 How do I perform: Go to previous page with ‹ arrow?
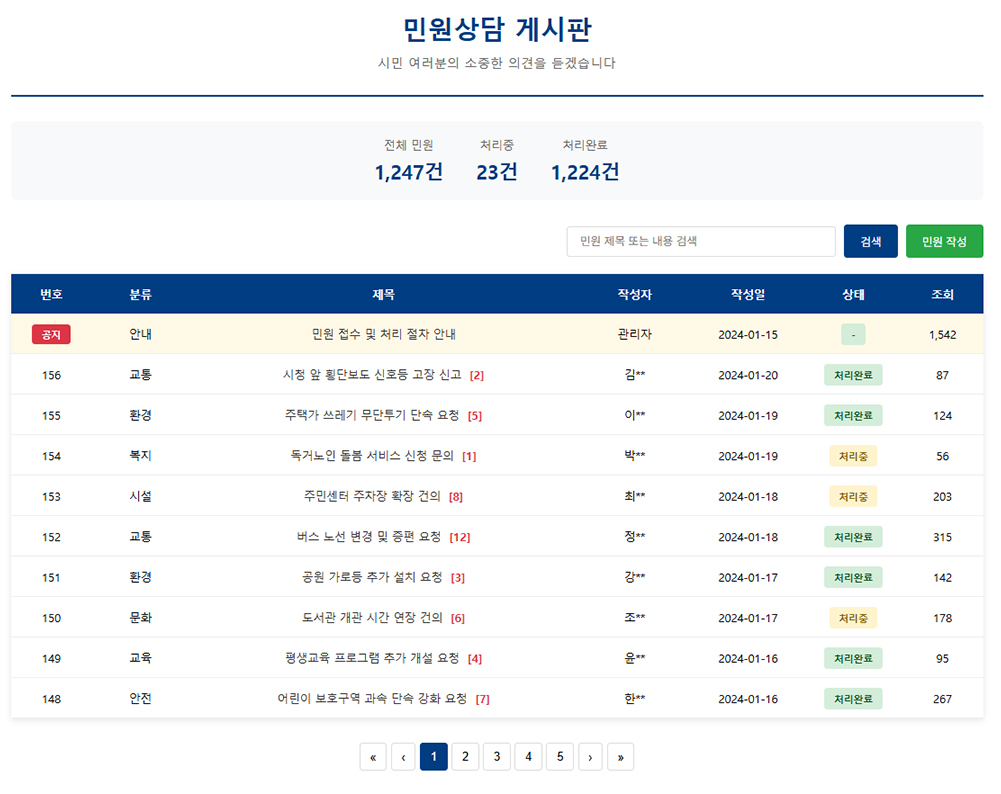403,757
